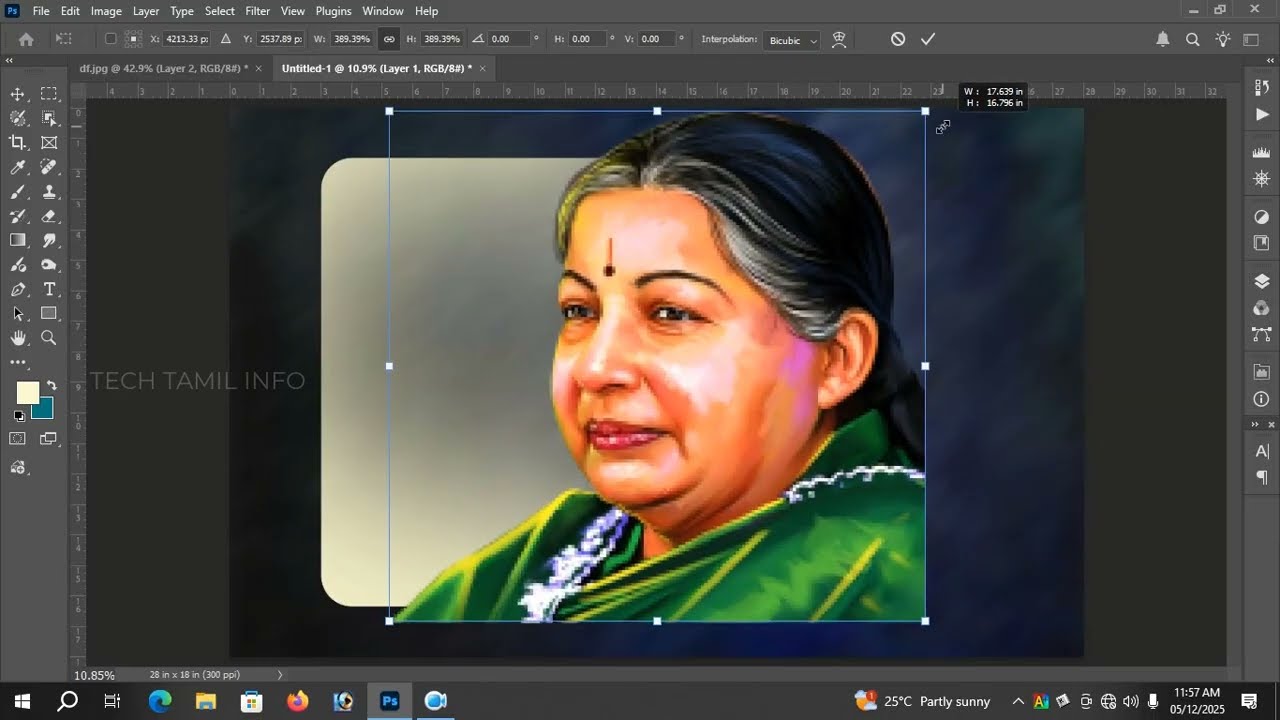The width and height of the screenshot is (1280, 720).
Task: Select the Eyedropper tool
Action: 18,167
